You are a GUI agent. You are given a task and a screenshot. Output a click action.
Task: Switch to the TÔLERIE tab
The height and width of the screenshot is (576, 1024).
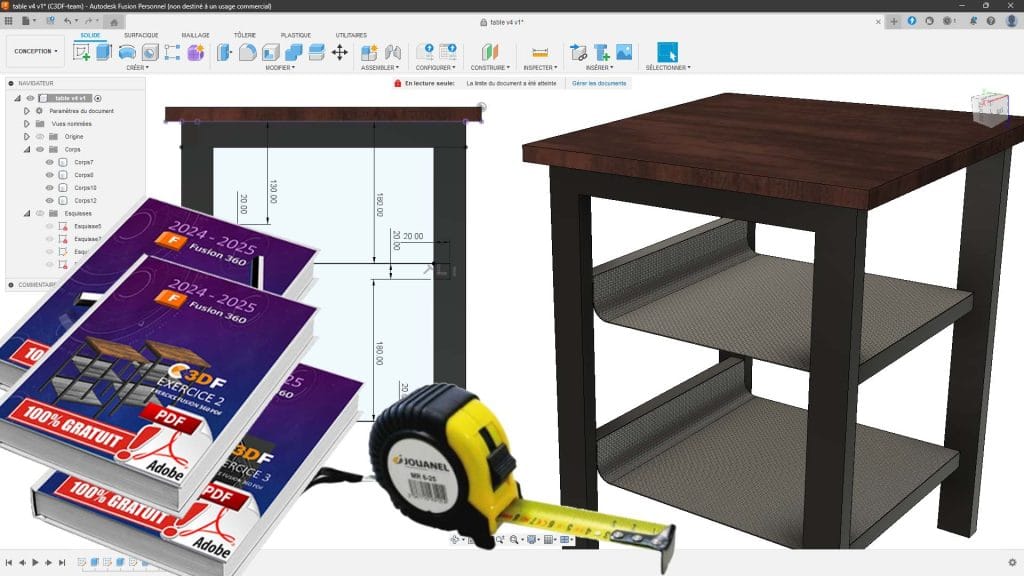coord(245,35)
